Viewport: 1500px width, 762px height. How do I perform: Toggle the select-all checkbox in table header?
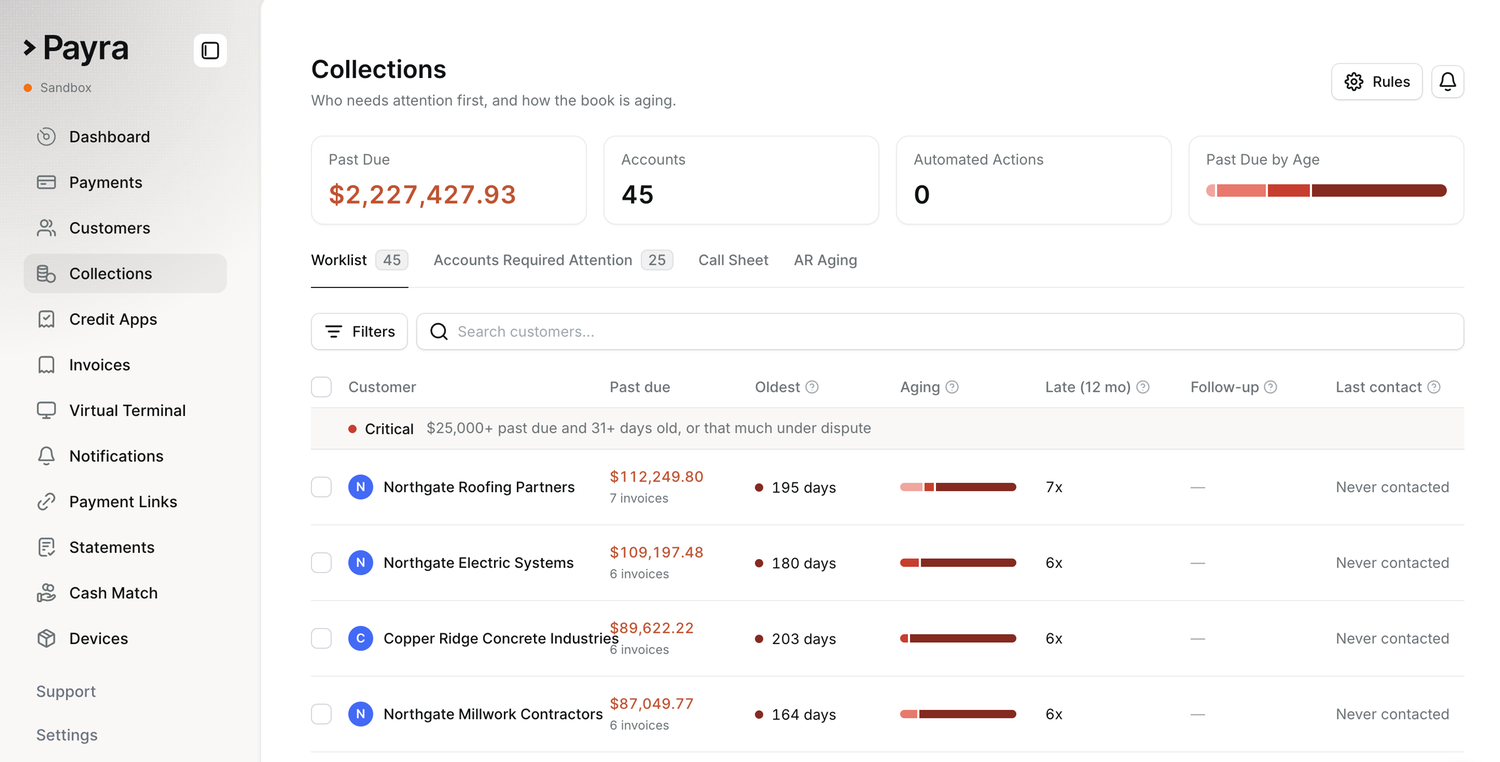tap(321, 387)
